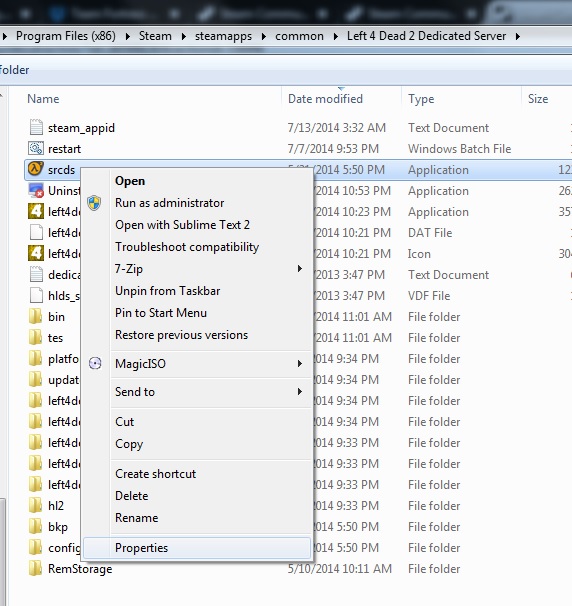Click the hlds_s VDF file icon
The width and height of the screenshot is (572, 606).
coord(36,295)
